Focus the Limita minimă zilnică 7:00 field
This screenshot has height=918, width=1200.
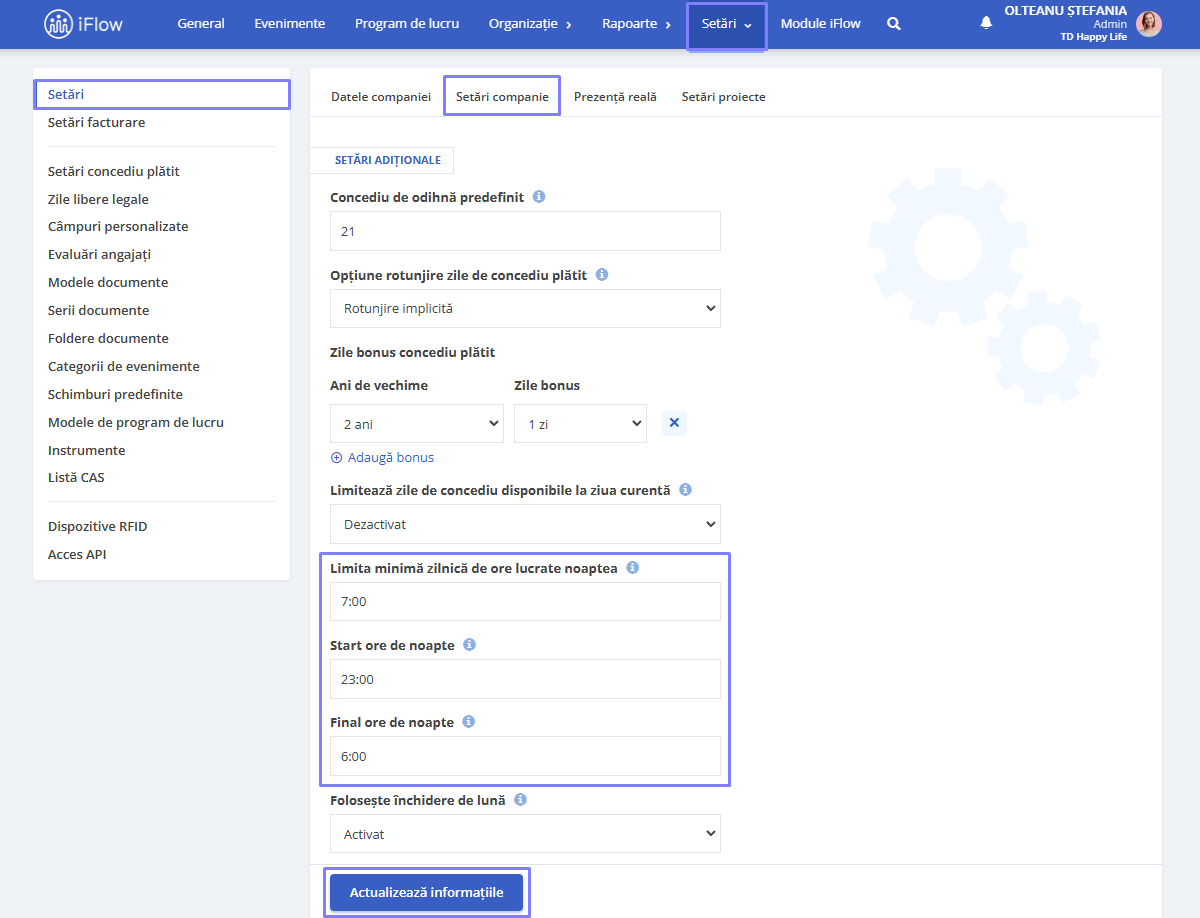[525, 601]
